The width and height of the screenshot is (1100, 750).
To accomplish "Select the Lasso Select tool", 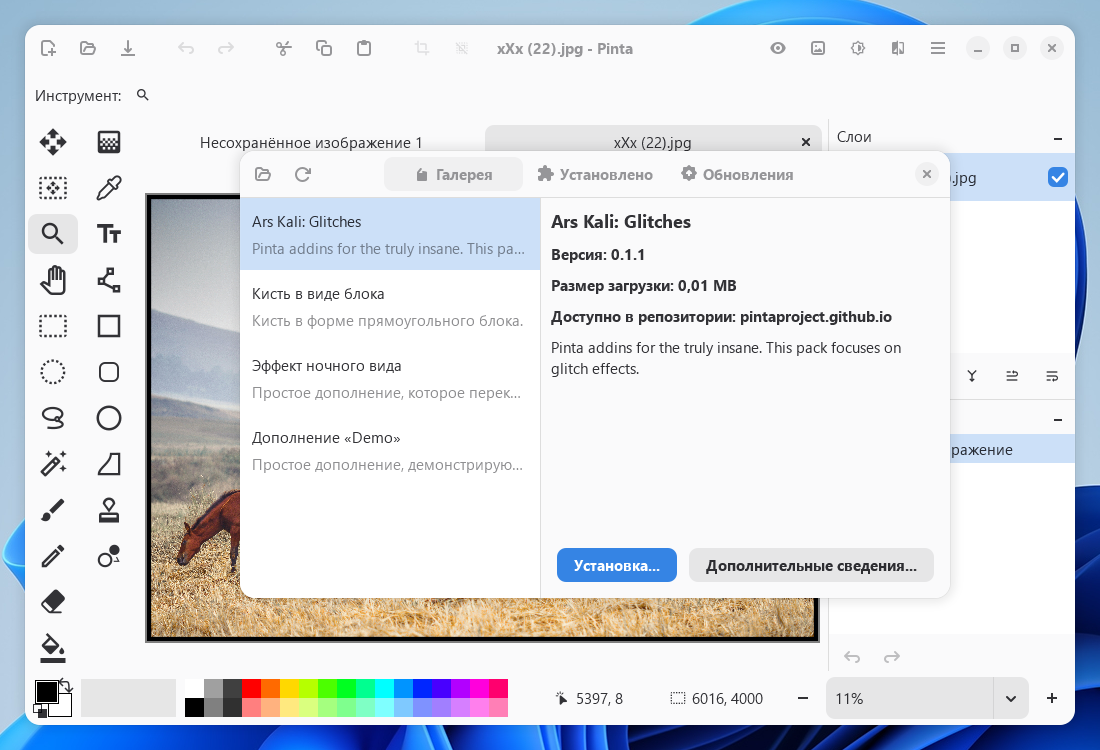I will coord(53,418).
